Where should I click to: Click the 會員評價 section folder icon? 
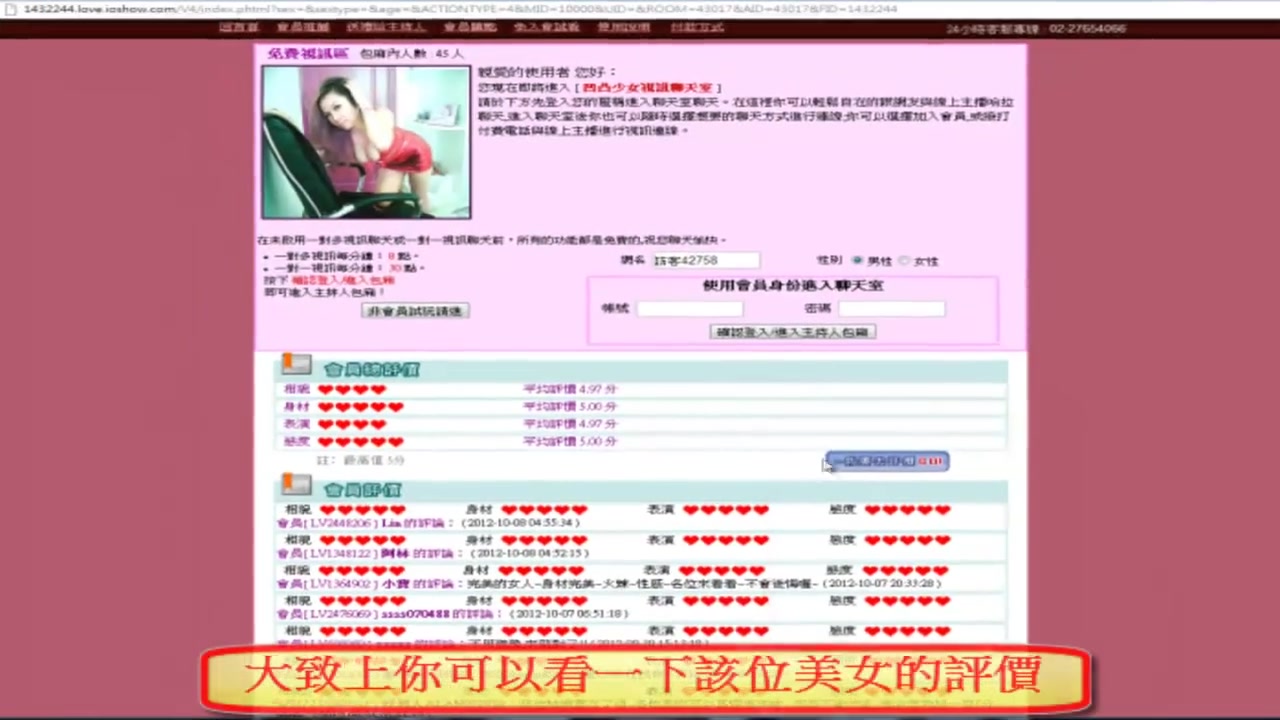(x=296, y=486)
